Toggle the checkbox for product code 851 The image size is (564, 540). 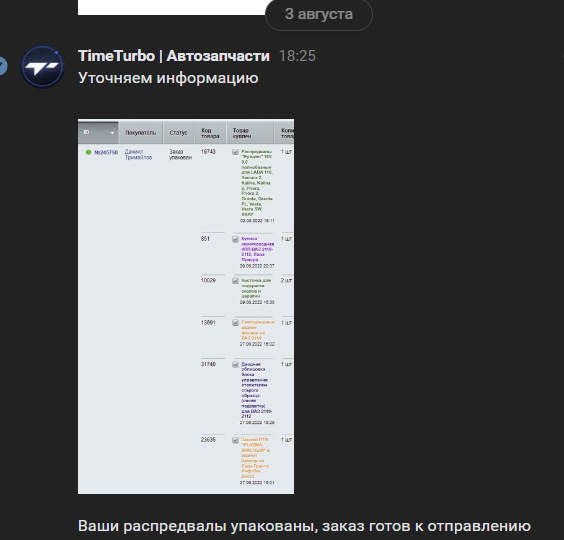[235, 239]
